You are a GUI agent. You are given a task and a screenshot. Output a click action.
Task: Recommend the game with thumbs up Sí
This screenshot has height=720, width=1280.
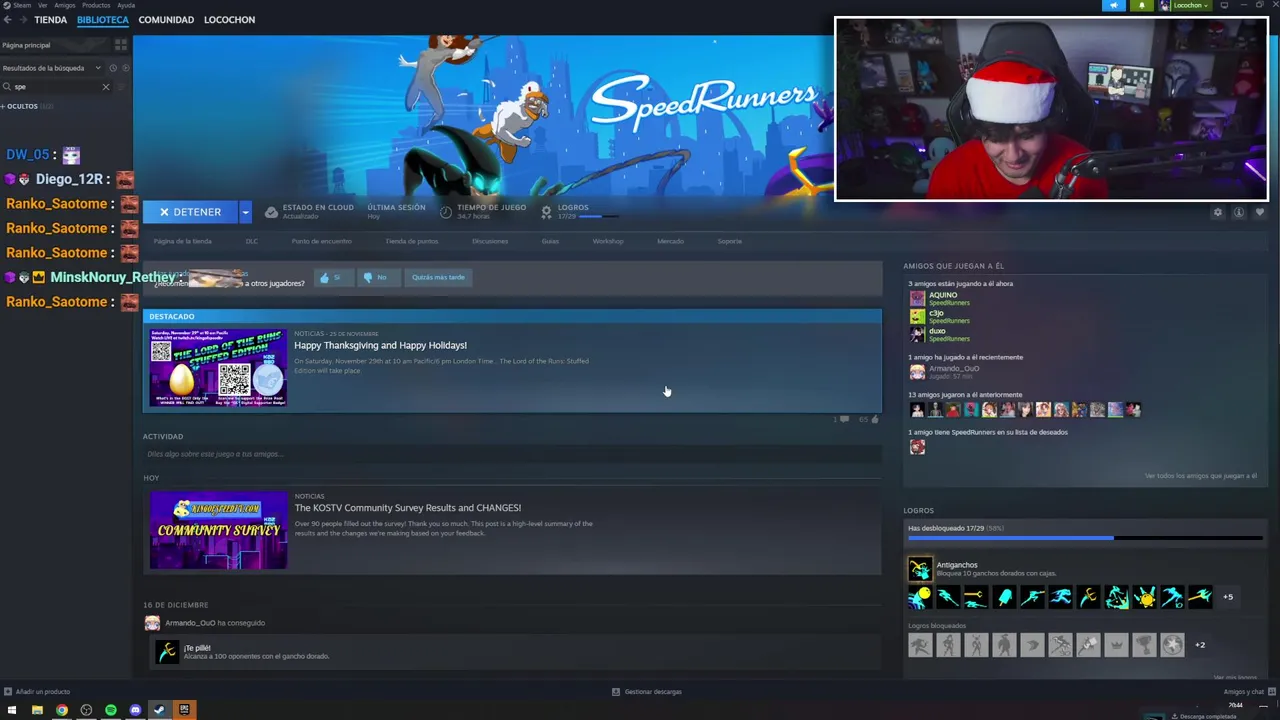(x=332, y=277)
